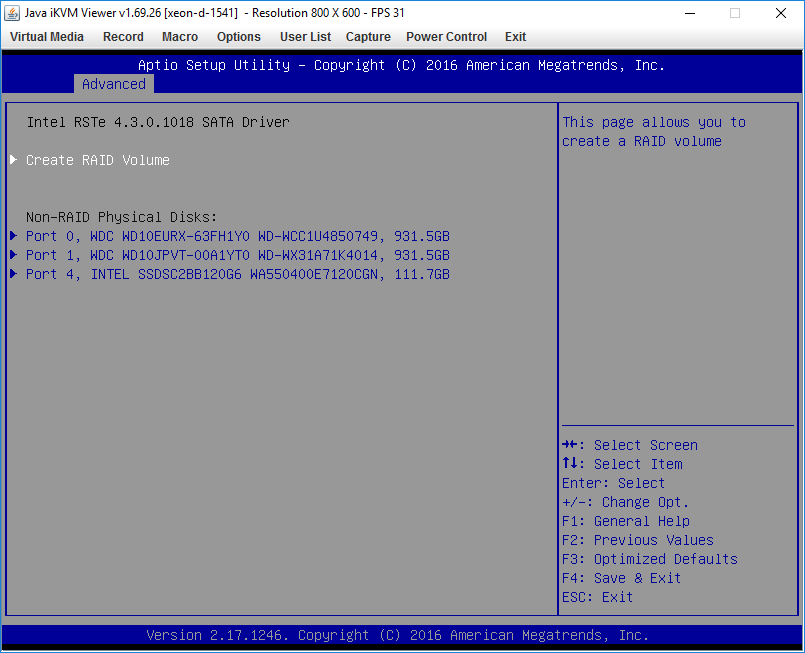Click 'Non-RAID Physical Disks:' heading

[x=122, y=217]
